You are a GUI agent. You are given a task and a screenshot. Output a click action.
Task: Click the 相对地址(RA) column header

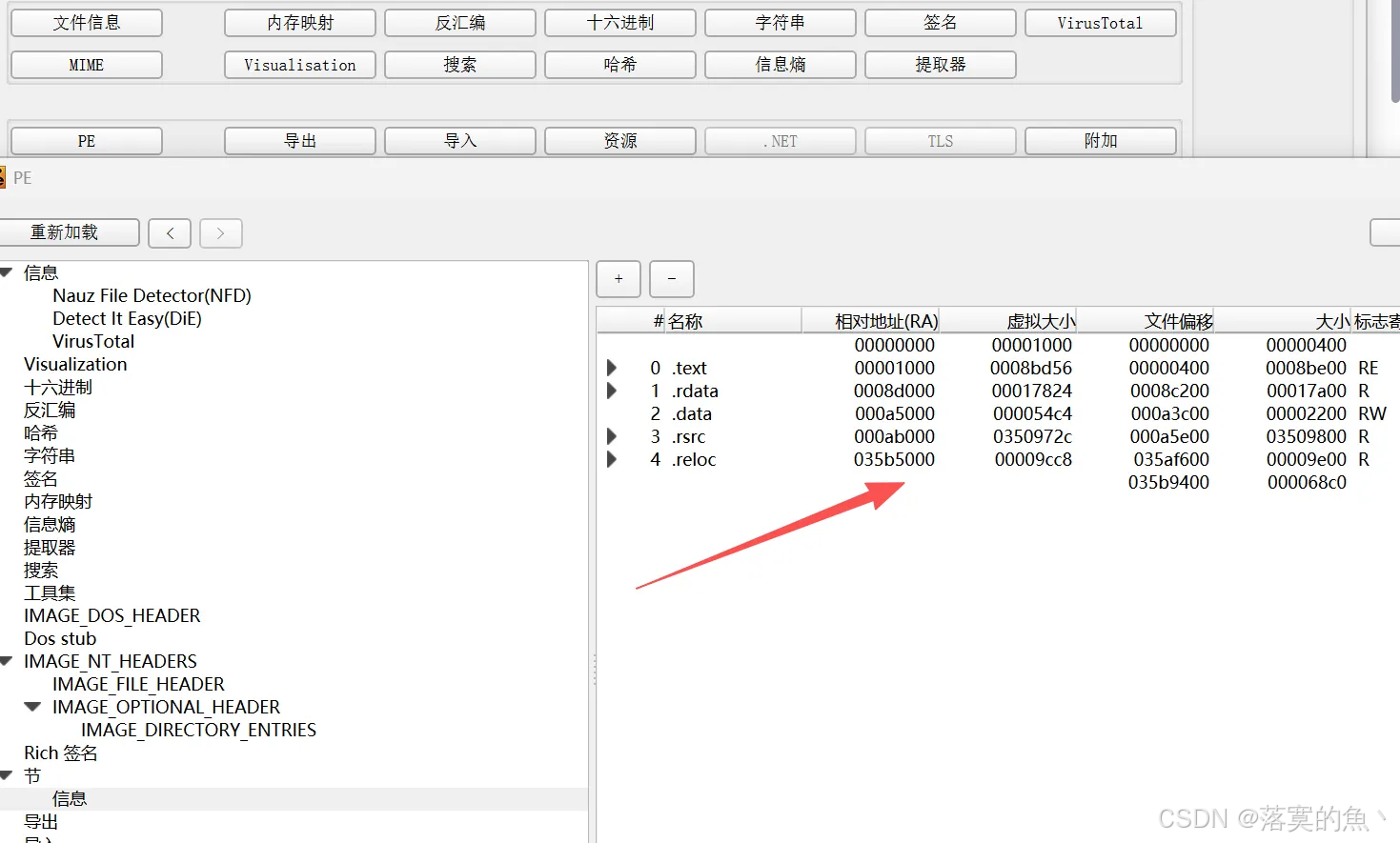[871, 321]
